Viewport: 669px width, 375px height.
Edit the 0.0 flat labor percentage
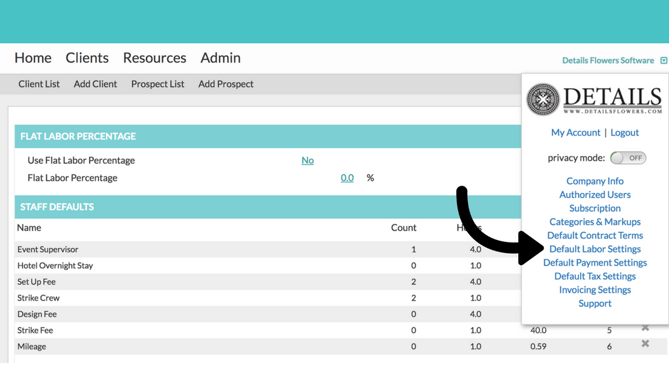tap(347, 178)
